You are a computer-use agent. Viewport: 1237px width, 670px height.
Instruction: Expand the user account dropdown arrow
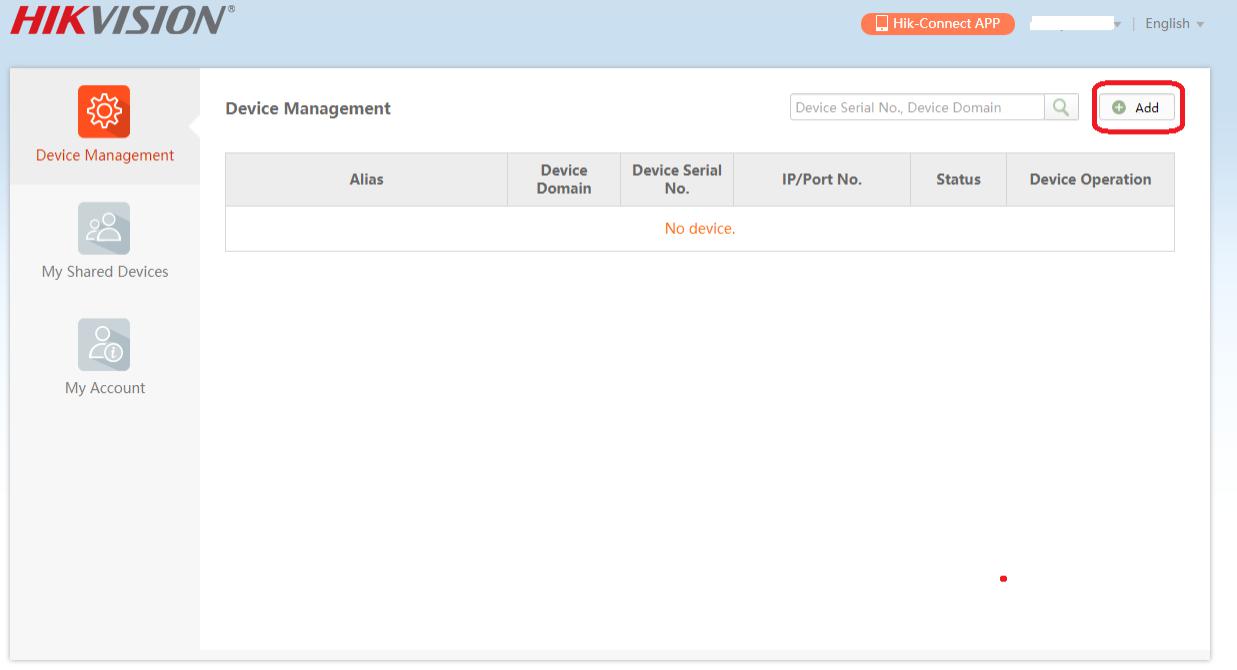click(x=1116, y=24)
